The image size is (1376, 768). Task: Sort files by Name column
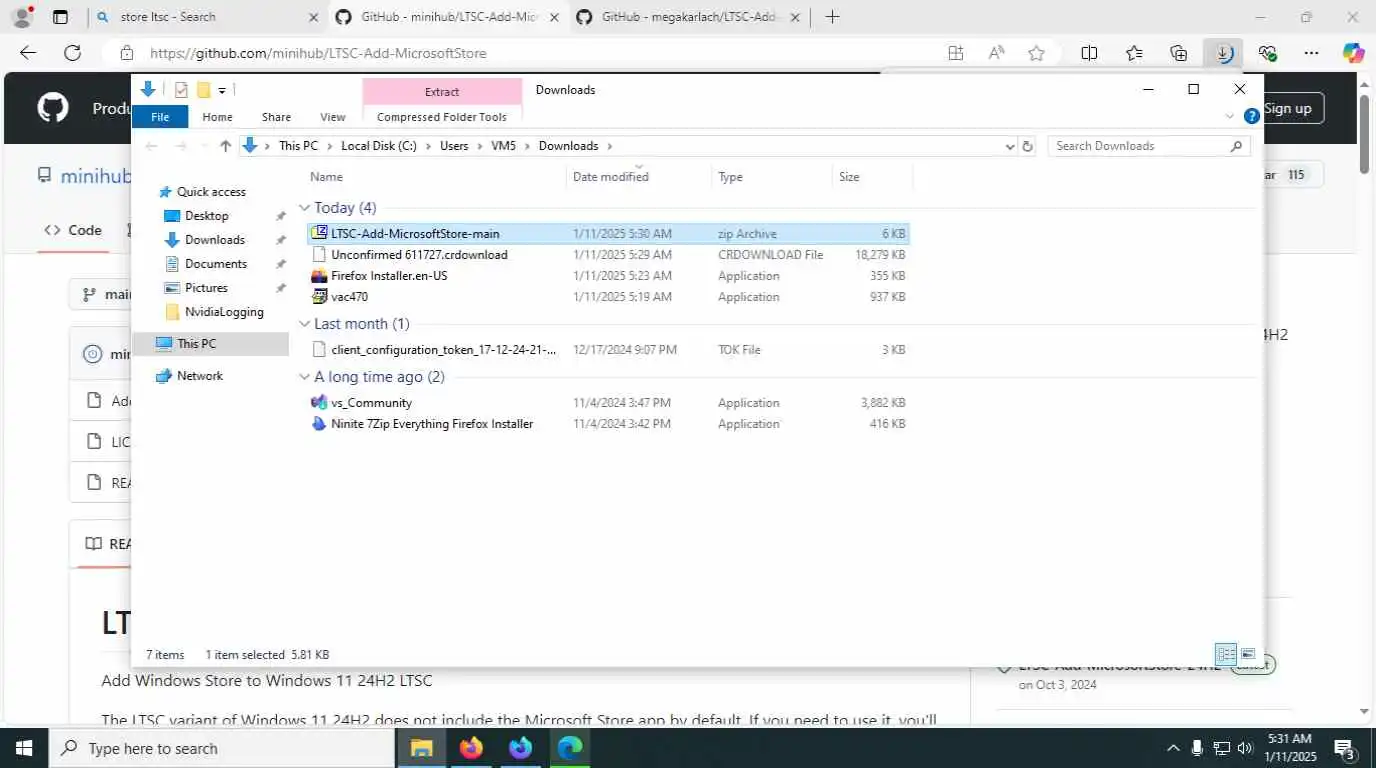pos(435,177)
